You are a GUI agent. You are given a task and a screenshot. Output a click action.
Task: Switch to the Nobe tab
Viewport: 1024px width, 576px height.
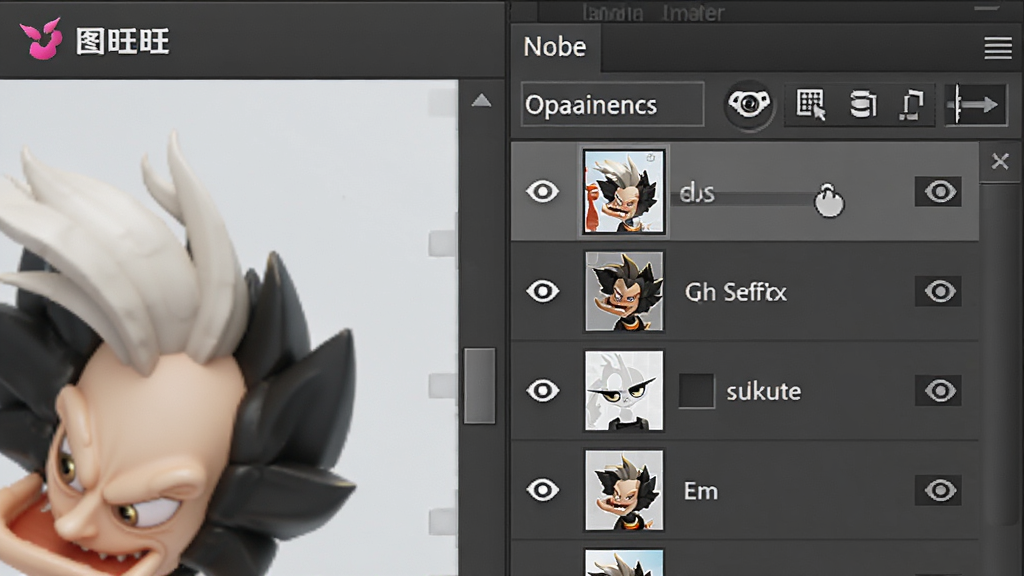(x=555, y=47)
